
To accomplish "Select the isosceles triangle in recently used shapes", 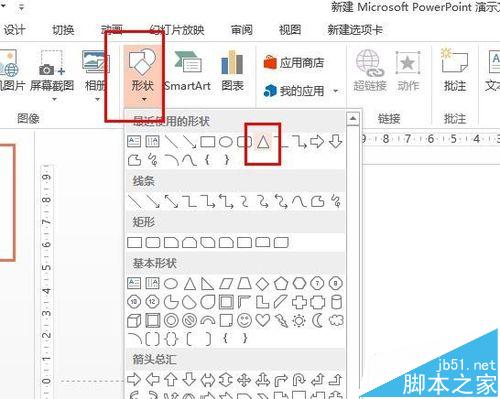I will coord(263,142).
